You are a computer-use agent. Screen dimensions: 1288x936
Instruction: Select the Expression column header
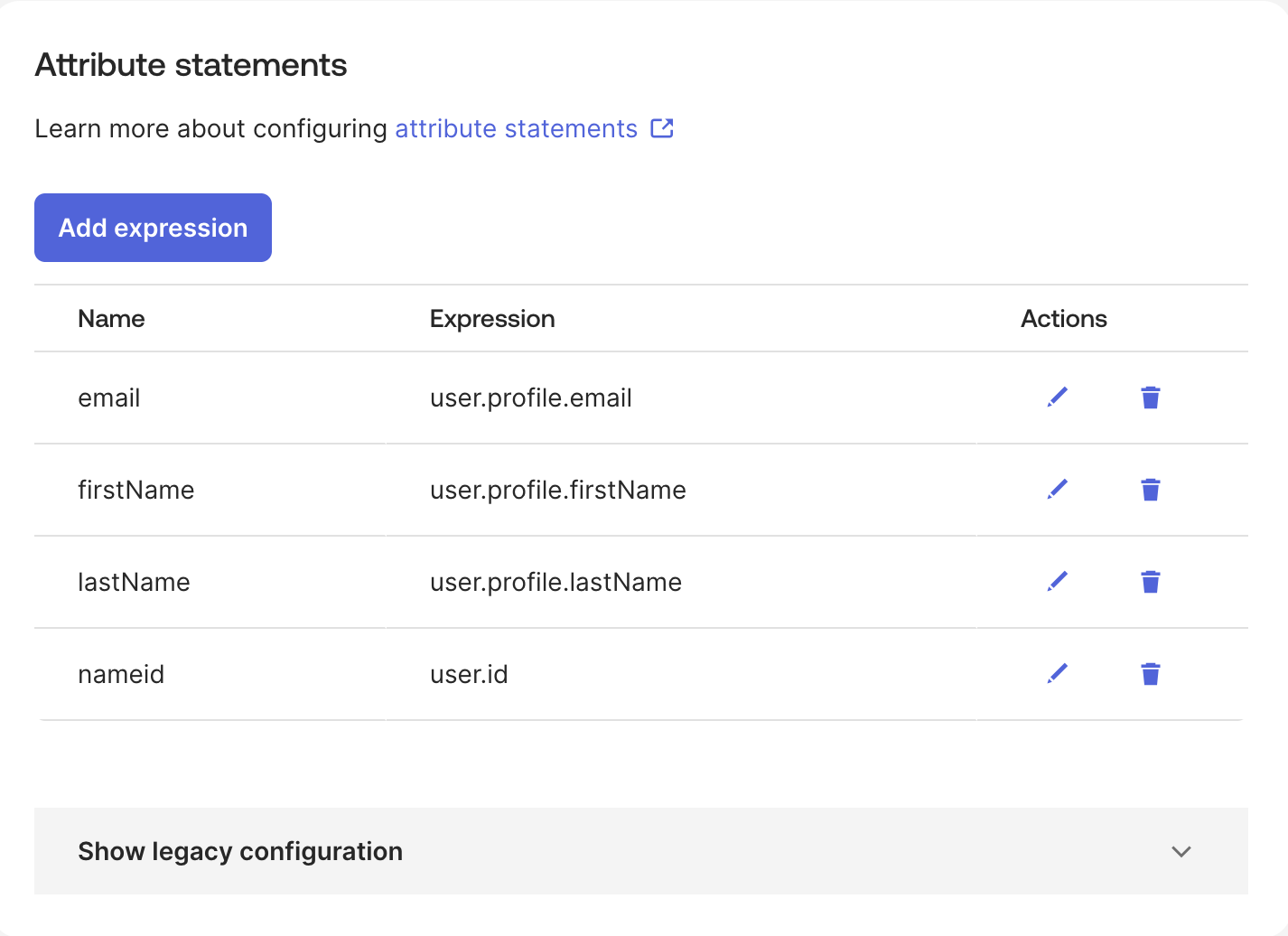pyautogui.click(x=492, y=318)
